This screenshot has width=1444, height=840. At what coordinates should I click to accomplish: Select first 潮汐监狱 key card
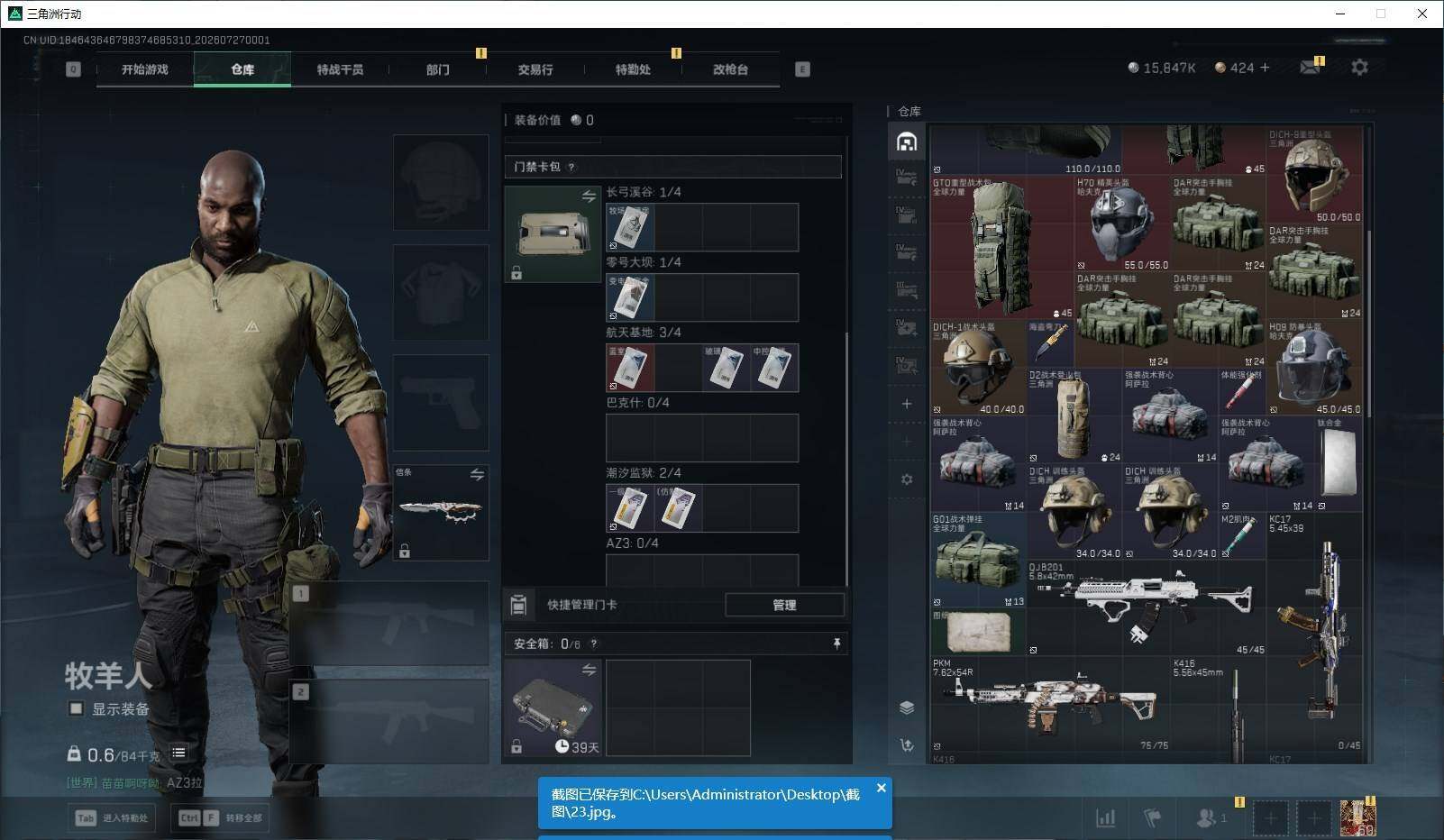630,508
